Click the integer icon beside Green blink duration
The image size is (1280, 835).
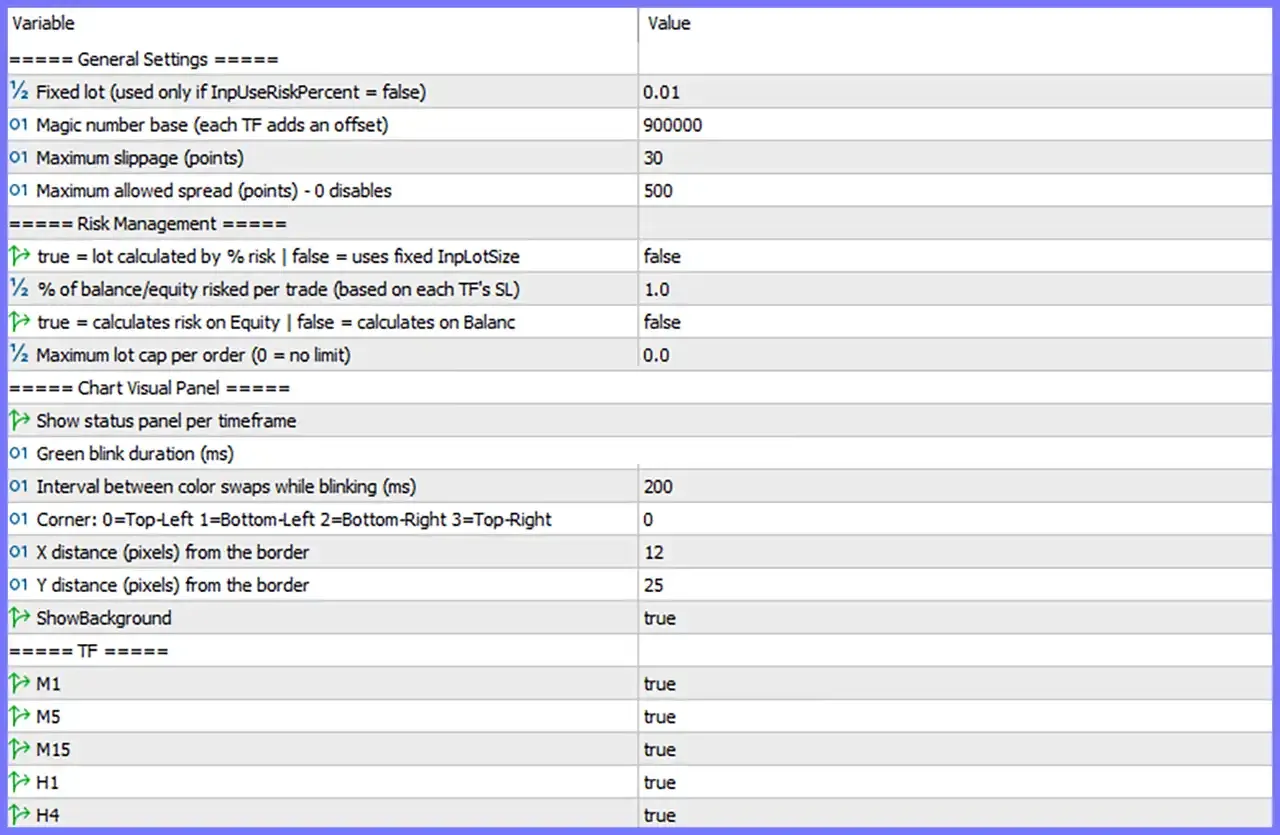tap(19, 454)
